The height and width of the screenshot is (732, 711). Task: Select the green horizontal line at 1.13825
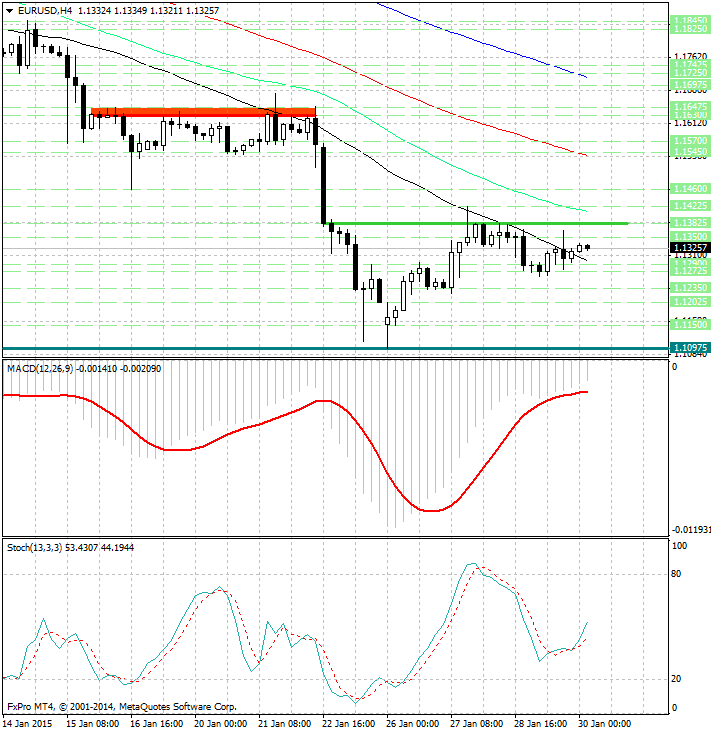(x=476, y=224)
